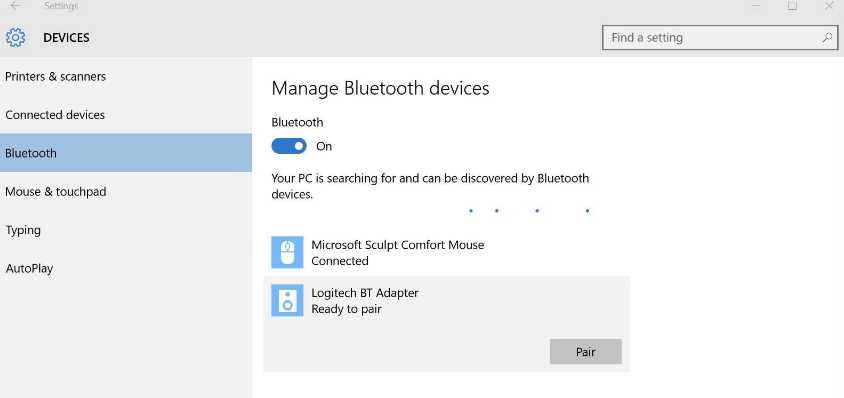The height and width of the screenshot is (398, 844).
Task: Go back with the arrow icon
Action: click(16, 5)
